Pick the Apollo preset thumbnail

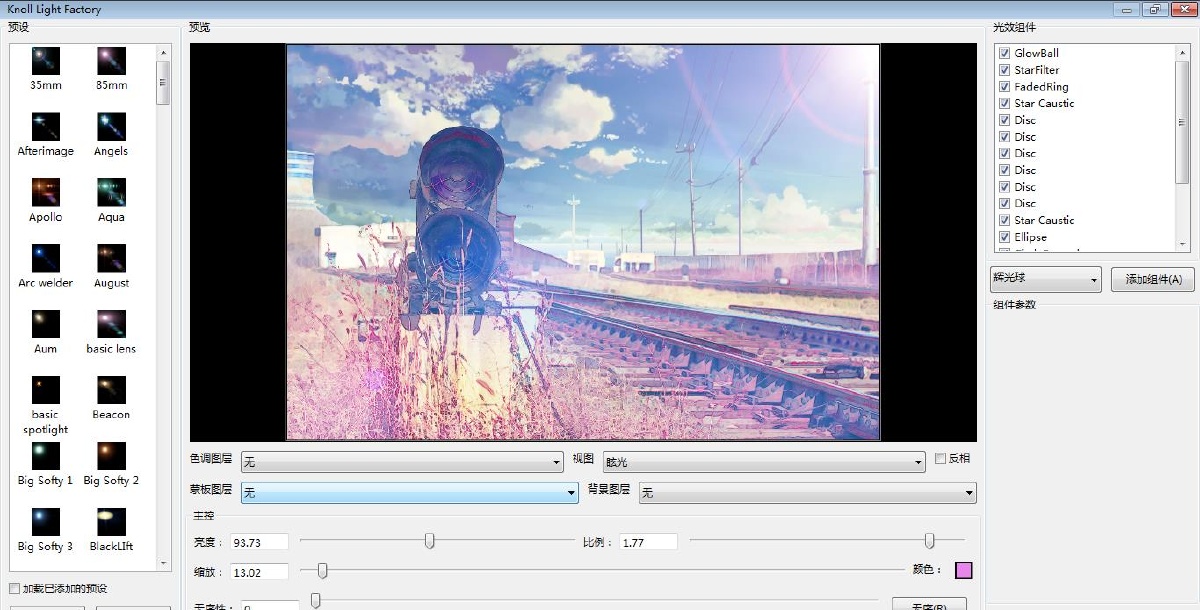(45, 192)
